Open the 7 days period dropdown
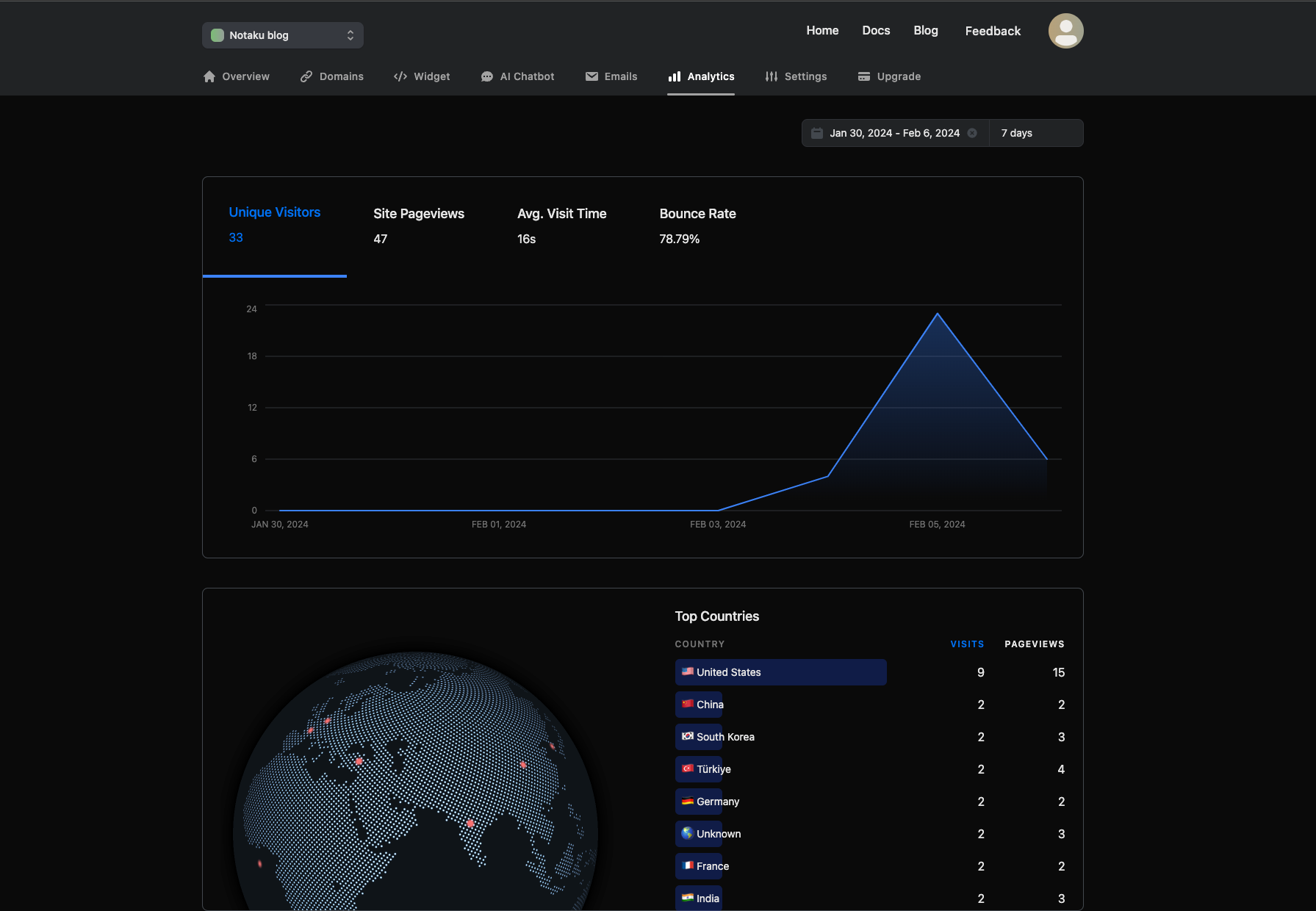Screen dimensions: 1316x911 pos(1036,133)
